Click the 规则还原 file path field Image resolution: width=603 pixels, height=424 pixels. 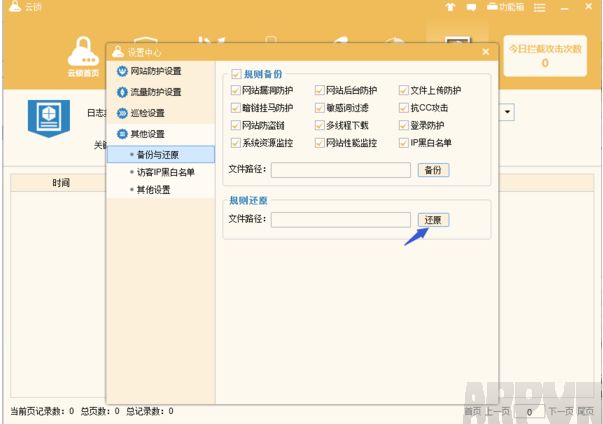pyautogui.click(x=340, y=220)
